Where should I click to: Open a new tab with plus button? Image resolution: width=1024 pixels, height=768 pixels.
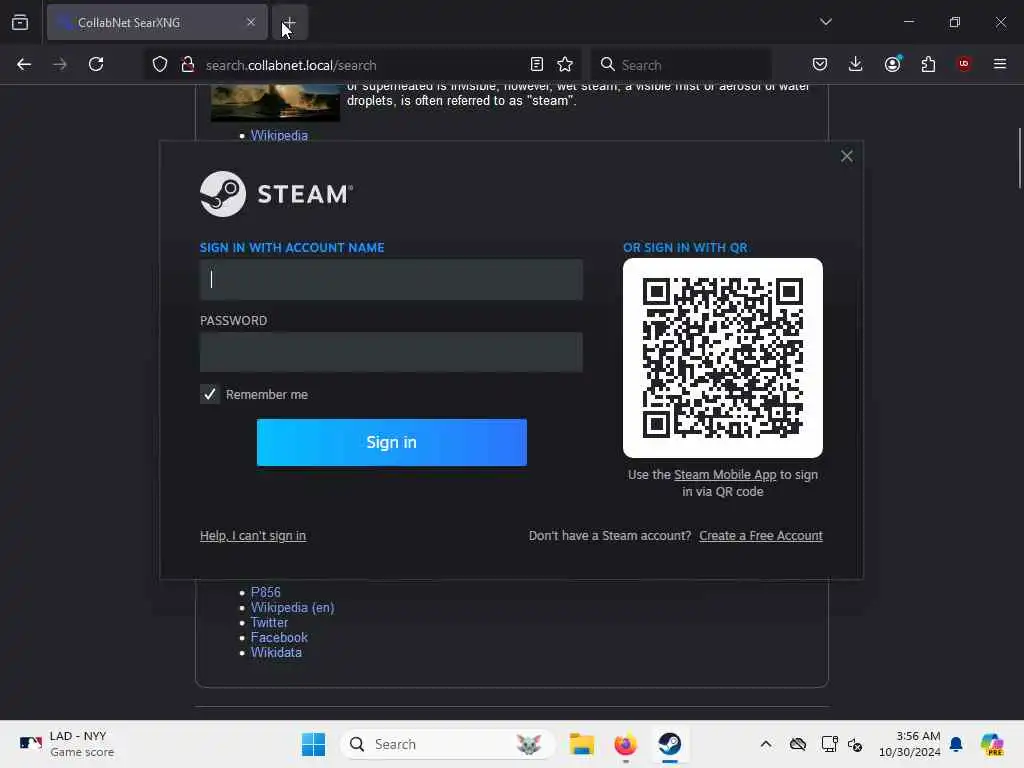[x=289, y=22]
